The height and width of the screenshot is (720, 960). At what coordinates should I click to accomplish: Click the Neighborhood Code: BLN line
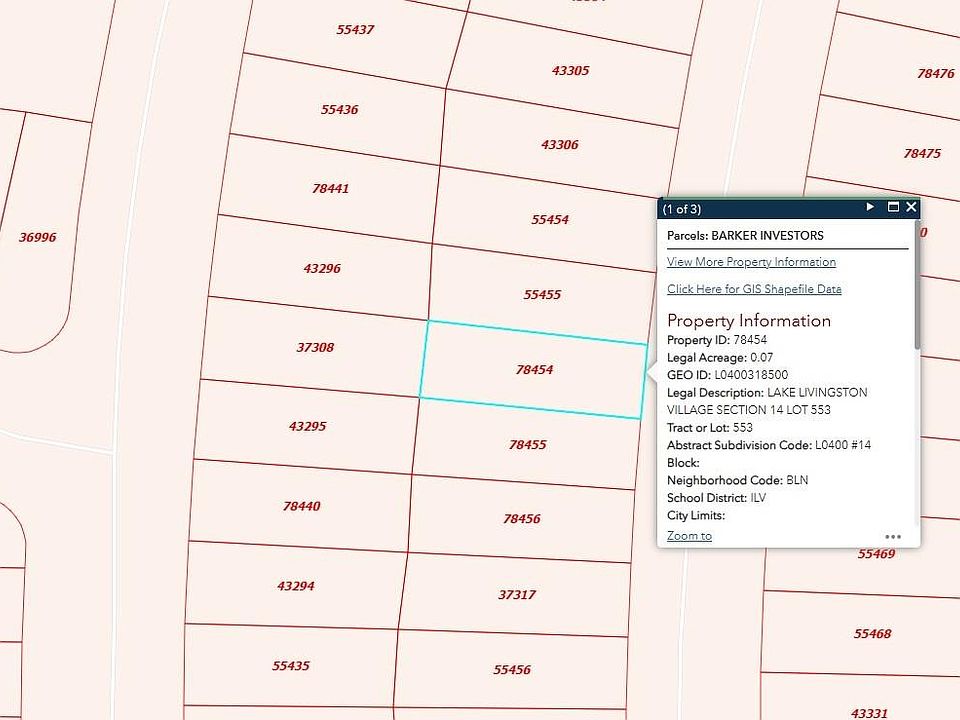(737, 480)
